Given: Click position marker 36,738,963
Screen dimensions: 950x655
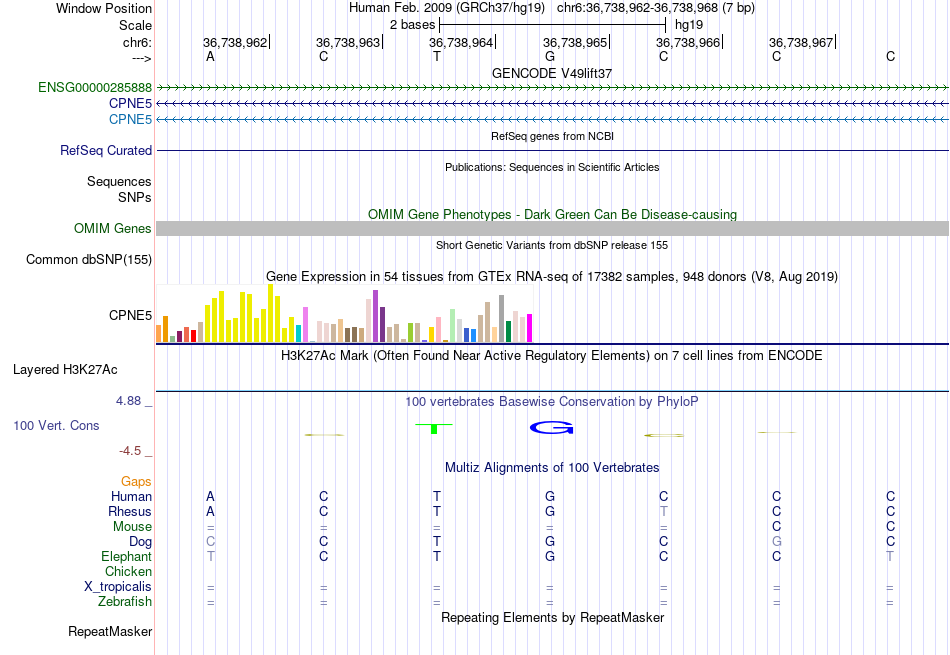Looking at the screenshot, I should tap(348, 42).
